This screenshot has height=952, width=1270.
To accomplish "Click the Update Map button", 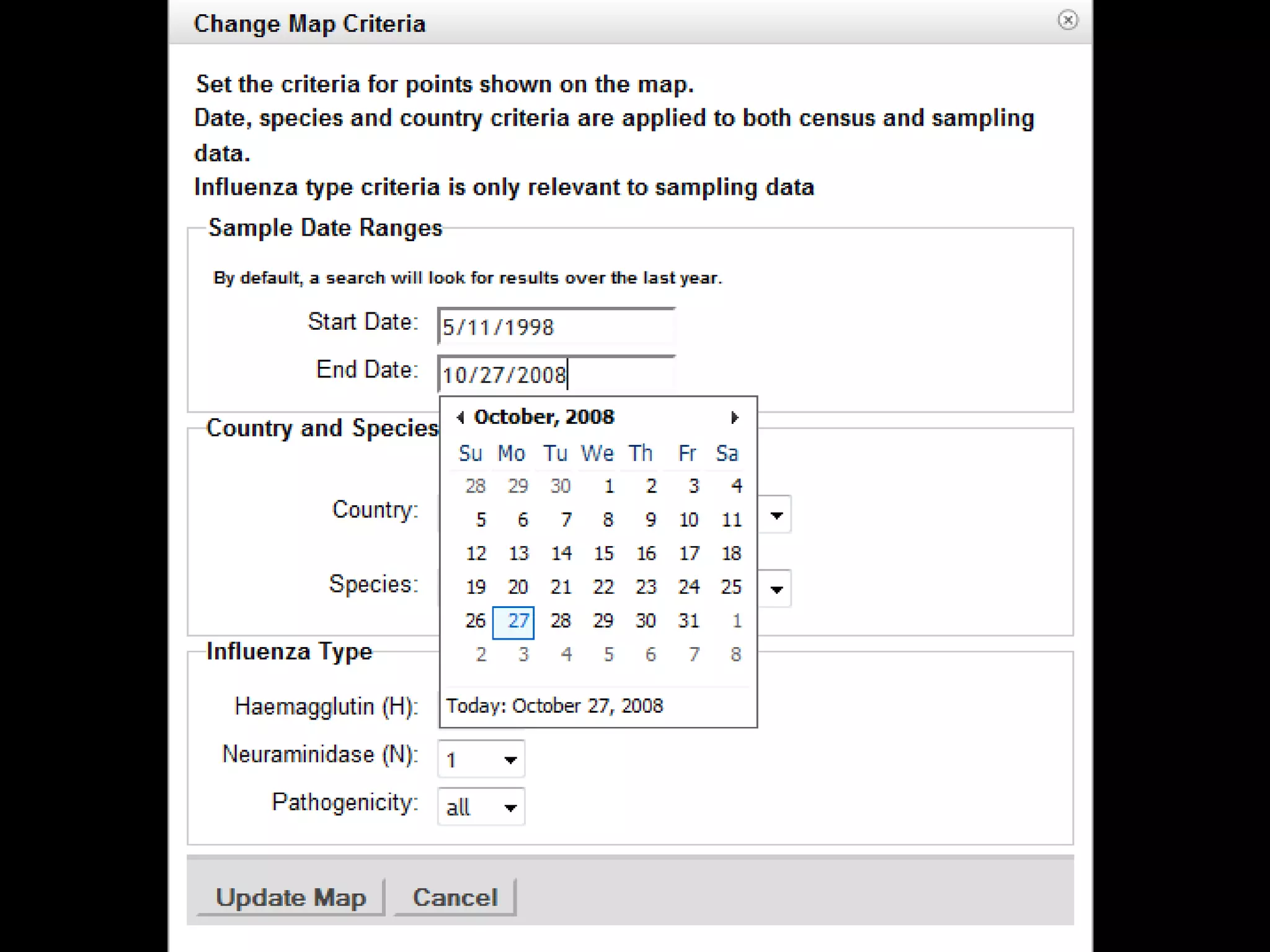I will pyautogui.click(x=290, y=897).
